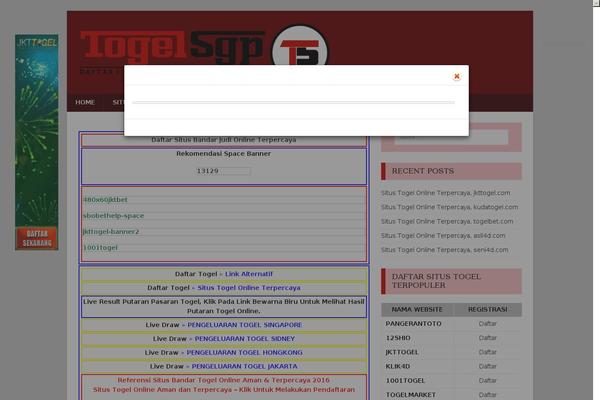The width and height of the screenshot is (600, 400).
Task: Select the Daftar Situs Bandar Judi Online heading
Action: click(x=223, y=140)
